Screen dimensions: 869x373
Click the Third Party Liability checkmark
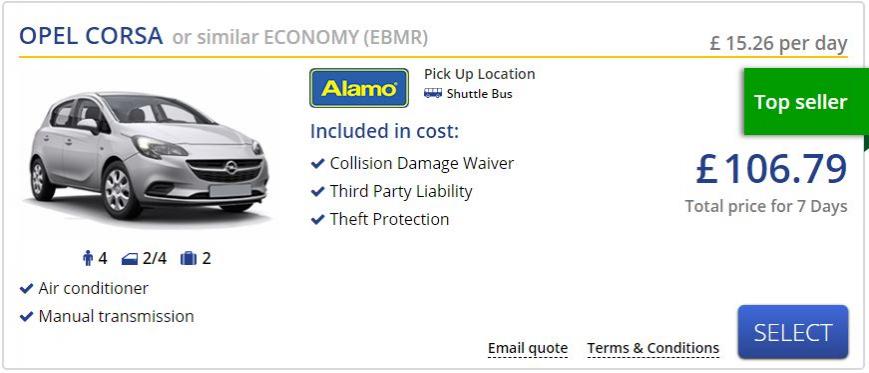(x=318, y=192)
